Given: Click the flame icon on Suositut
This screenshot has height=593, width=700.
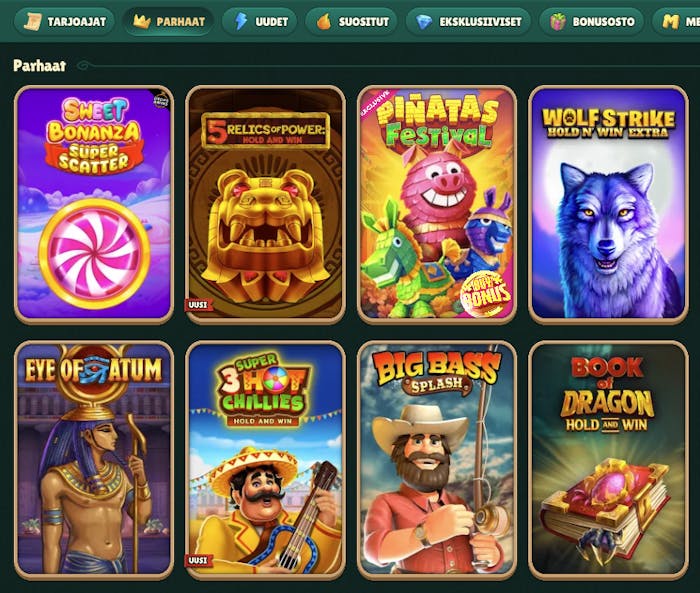Looking at the screenshot, I should (324, 21).
